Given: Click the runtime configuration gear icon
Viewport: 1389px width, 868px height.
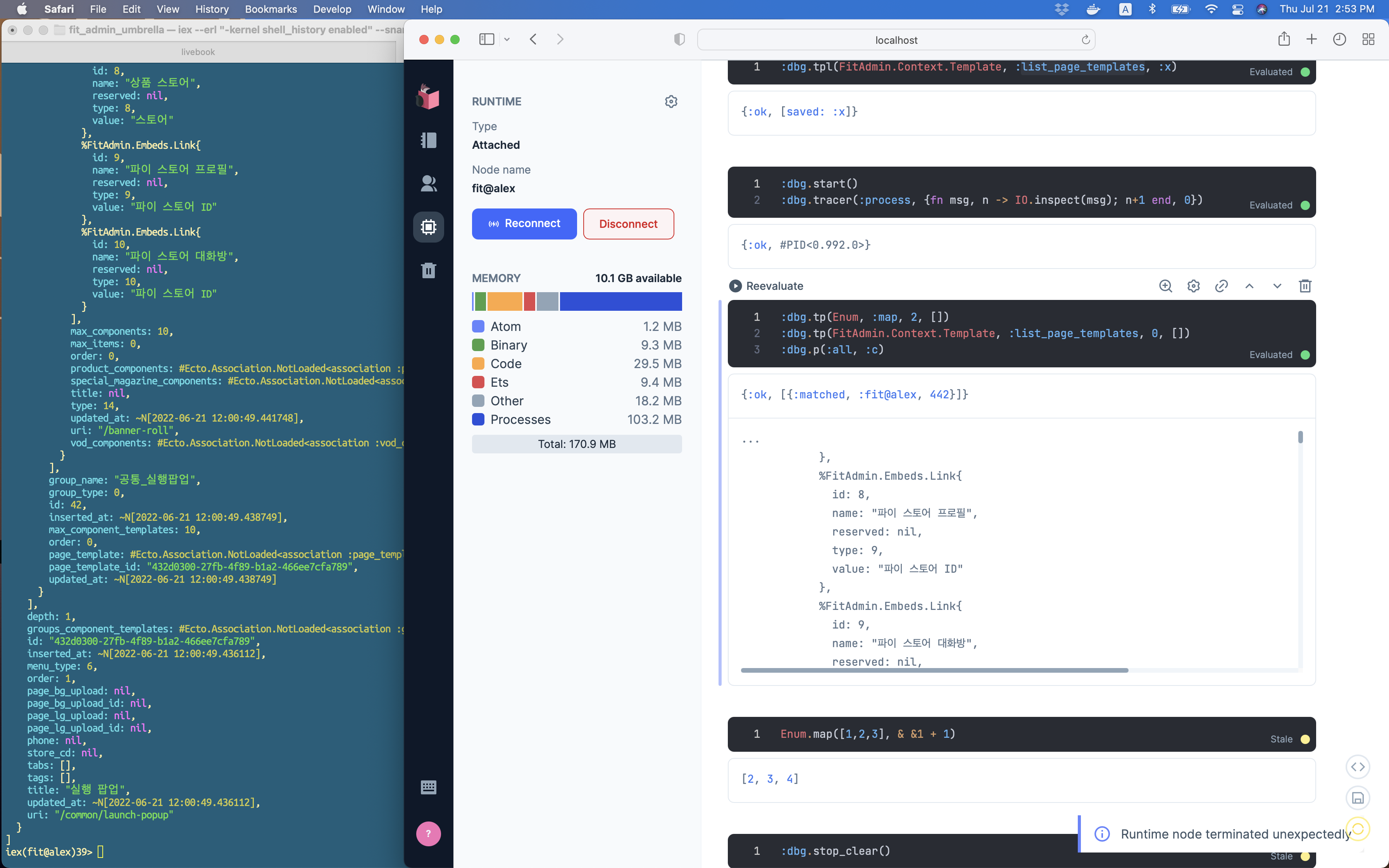Looking at the screenshot, I should (671, 102).
